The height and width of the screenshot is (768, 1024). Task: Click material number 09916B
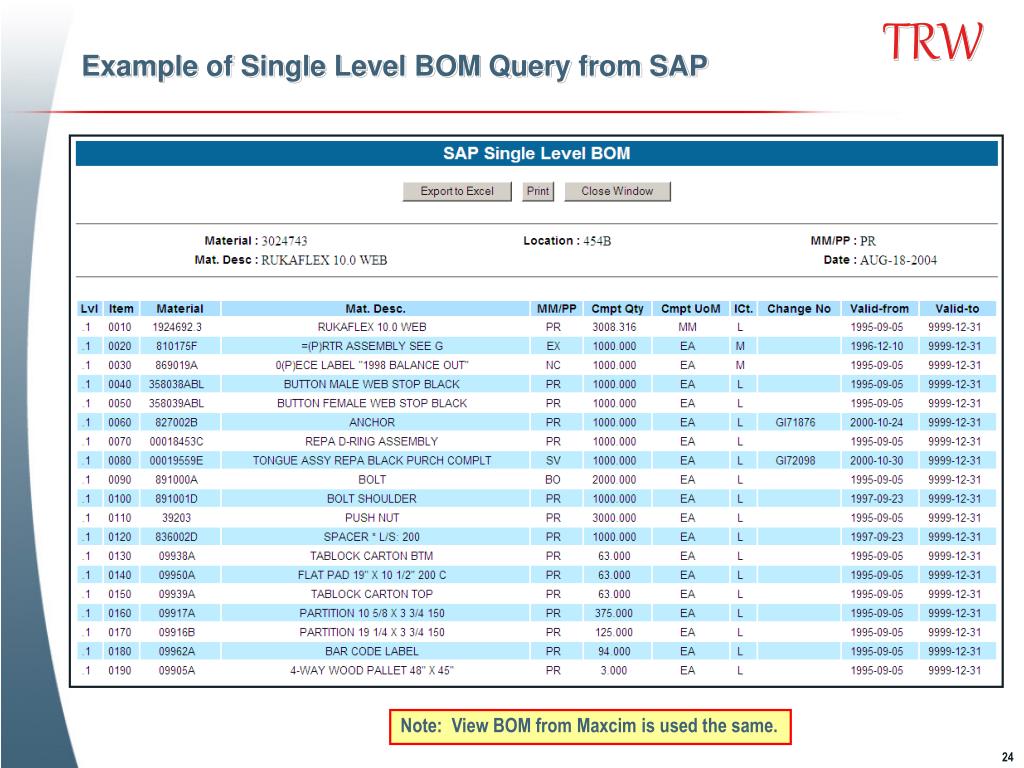(176, 632)
